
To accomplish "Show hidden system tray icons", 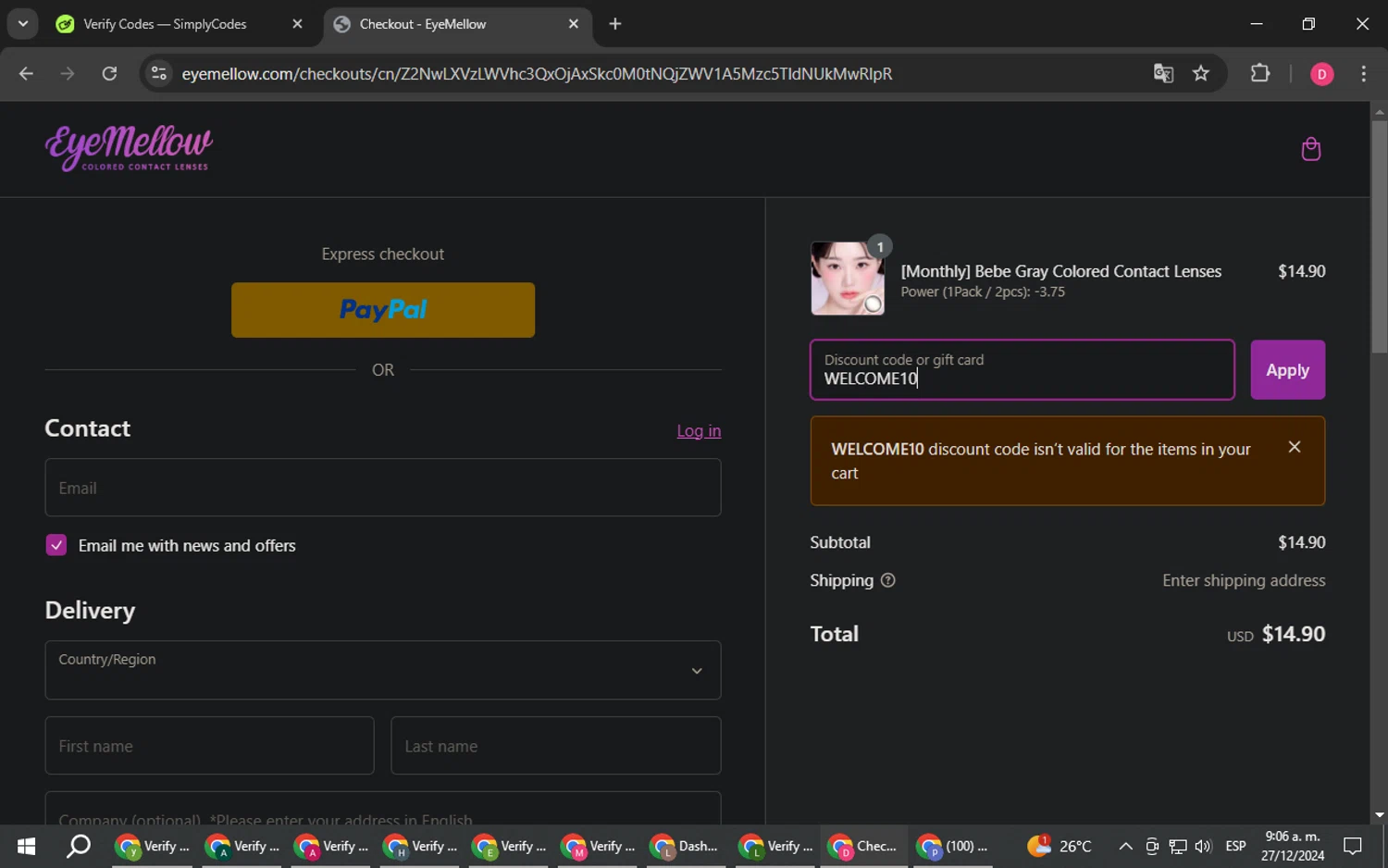I will (1125, 846).
